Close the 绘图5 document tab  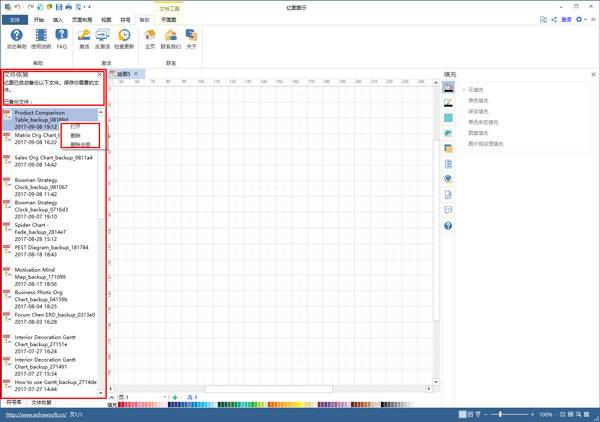click(135, 73)
